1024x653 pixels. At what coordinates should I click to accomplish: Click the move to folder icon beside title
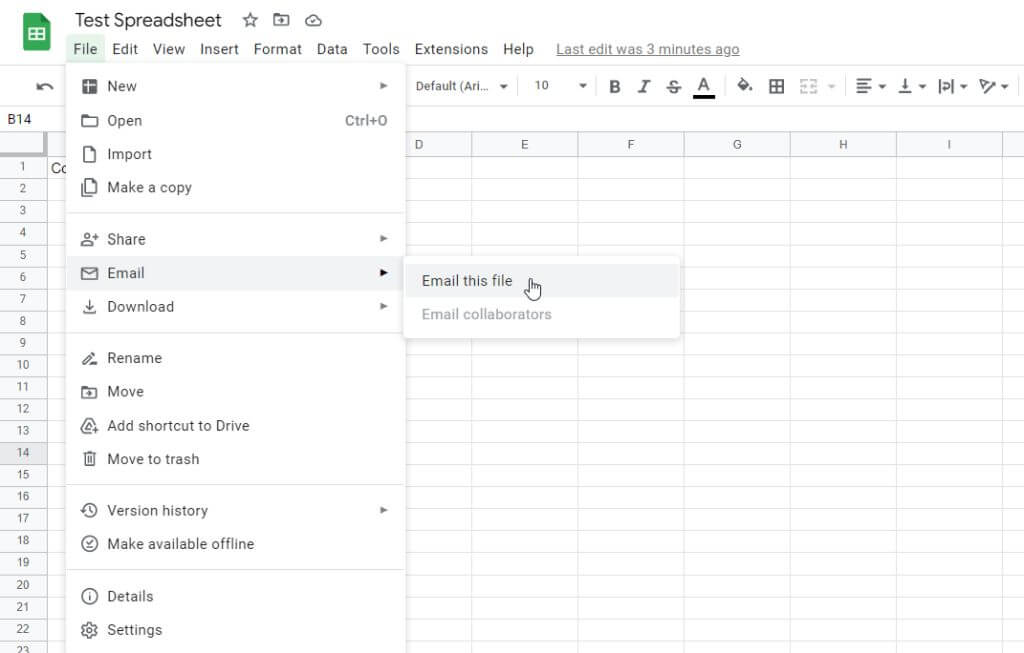coord(281,20)
